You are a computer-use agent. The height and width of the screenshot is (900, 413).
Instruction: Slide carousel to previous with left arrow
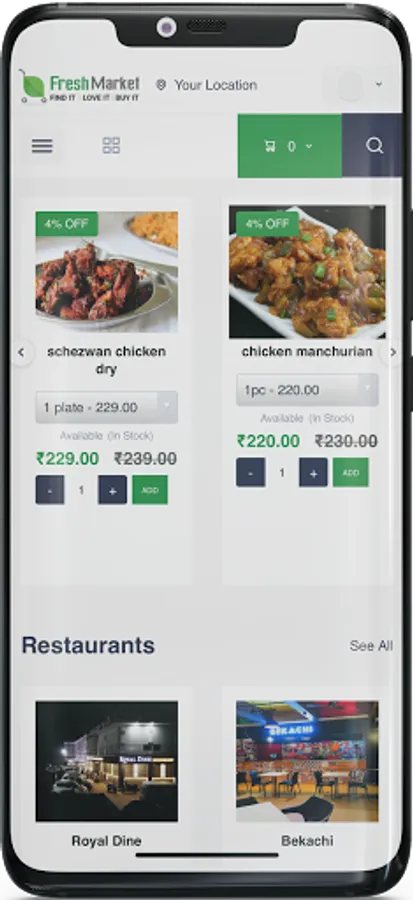click(x=22, y=352)
